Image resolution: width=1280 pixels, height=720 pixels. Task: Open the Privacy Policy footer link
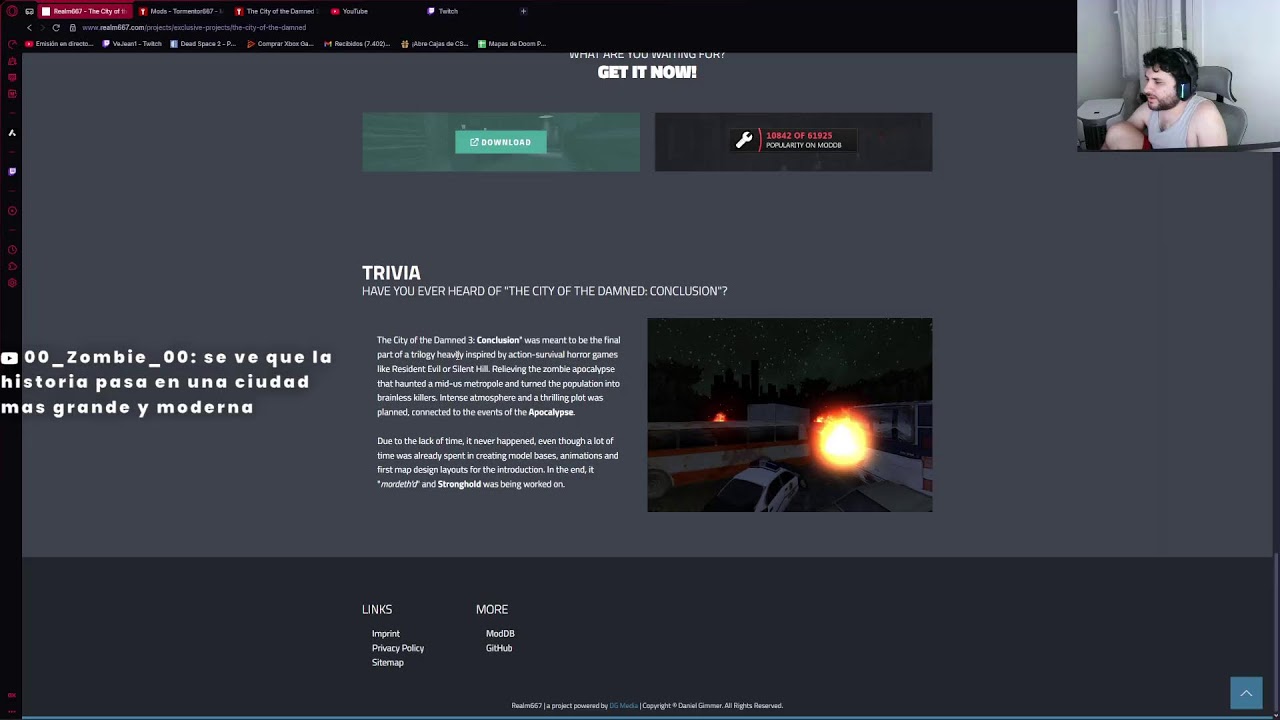point(398,648)
